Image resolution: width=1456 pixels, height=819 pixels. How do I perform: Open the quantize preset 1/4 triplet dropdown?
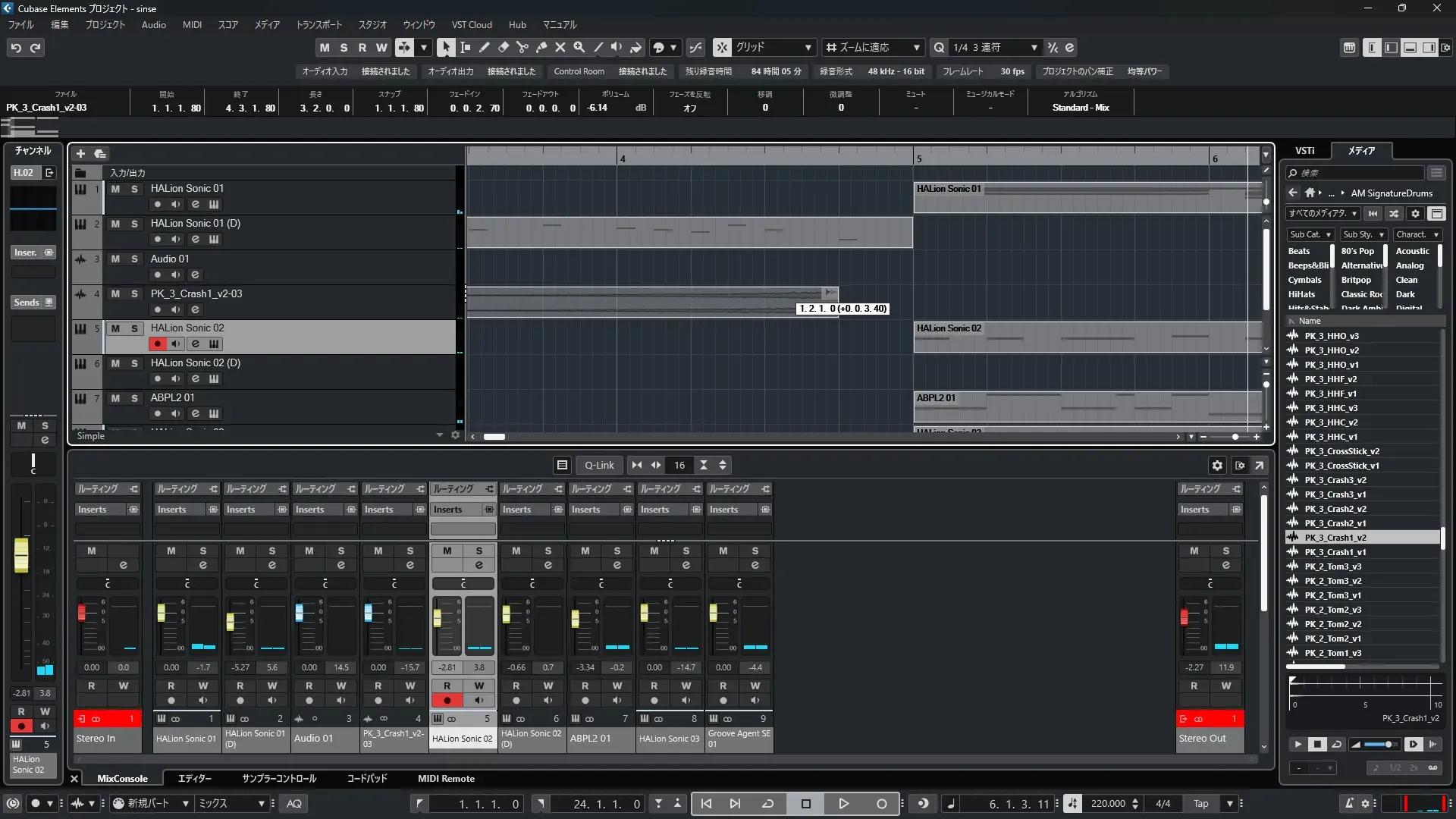coord(1034,48)
